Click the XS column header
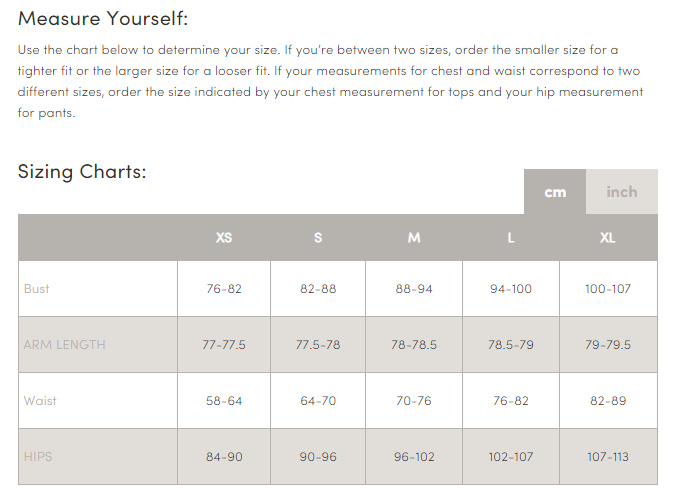Viewport: 678px width, 499px height. [224, 237]
